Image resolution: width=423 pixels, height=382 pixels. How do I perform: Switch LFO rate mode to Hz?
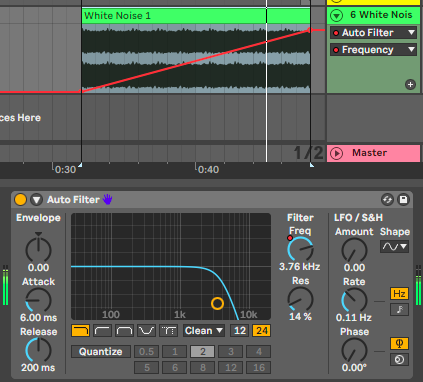[399, 294]
